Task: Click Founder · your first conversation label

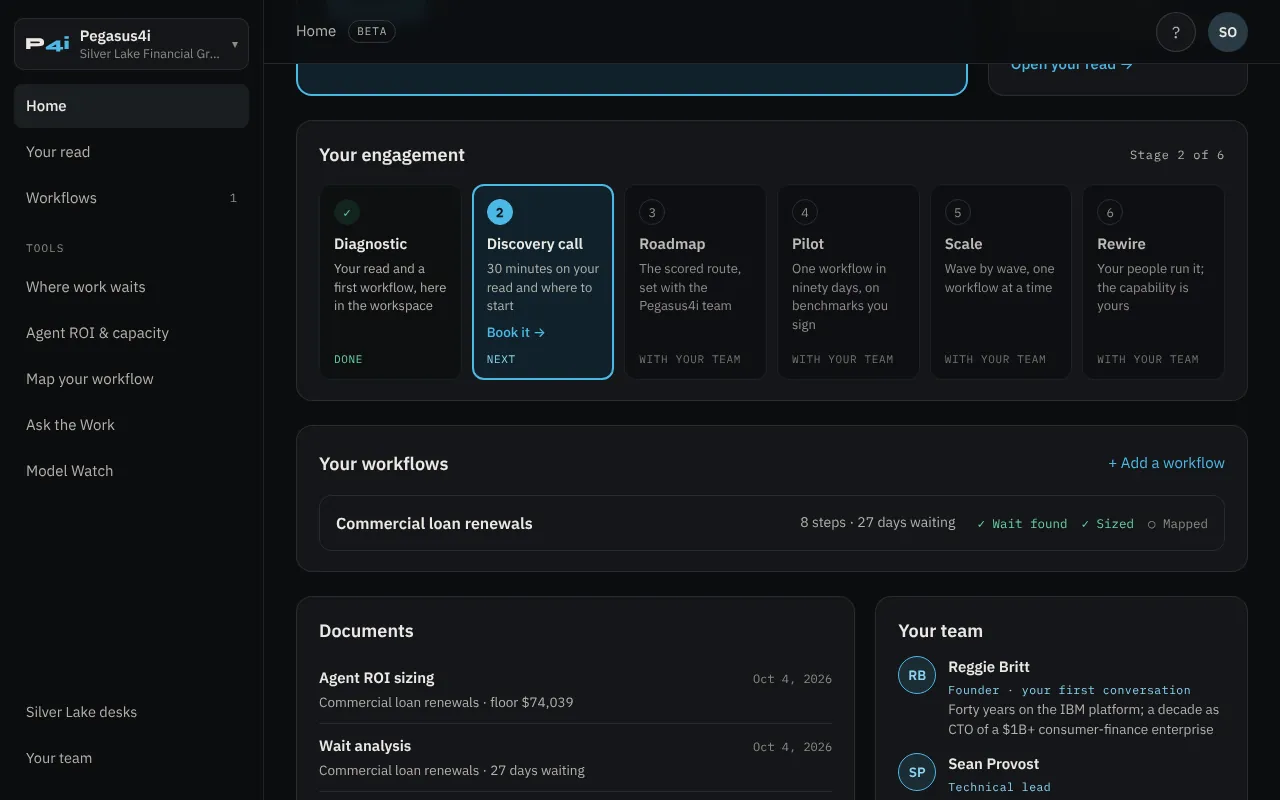Action: [1069, 690]
